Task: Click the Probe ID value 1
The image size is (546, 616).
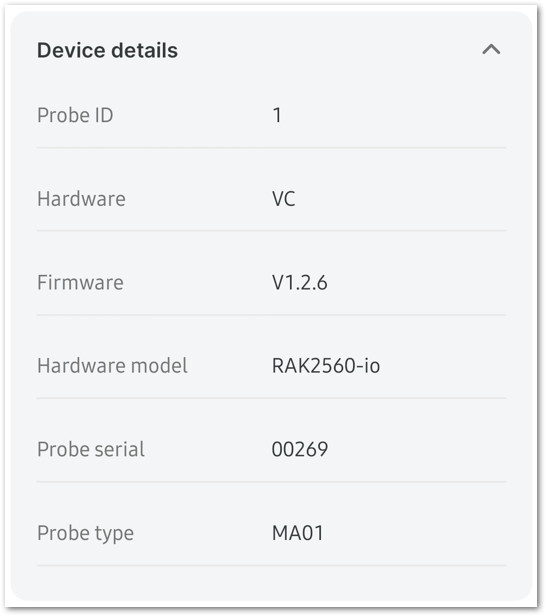Action: (277, 116)
